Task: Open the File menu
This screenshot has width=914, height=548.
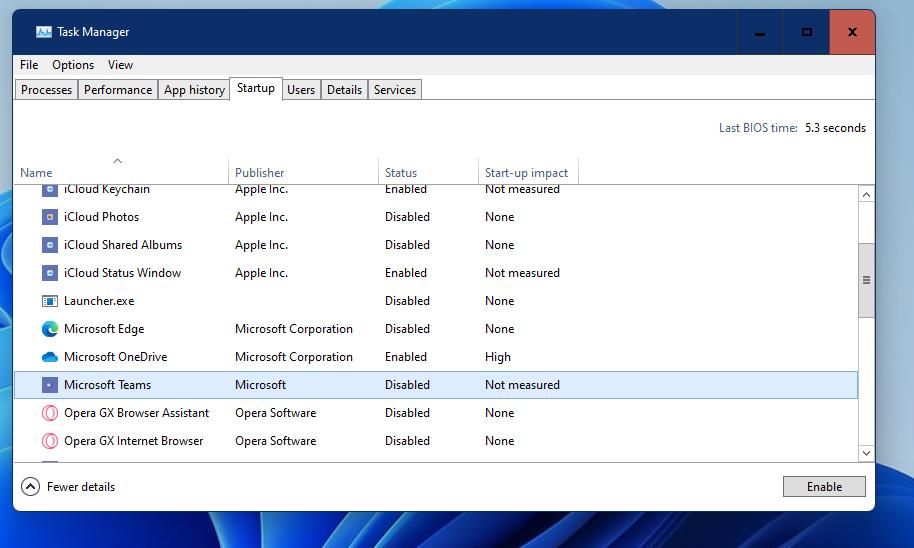Action: coord(29,65)
